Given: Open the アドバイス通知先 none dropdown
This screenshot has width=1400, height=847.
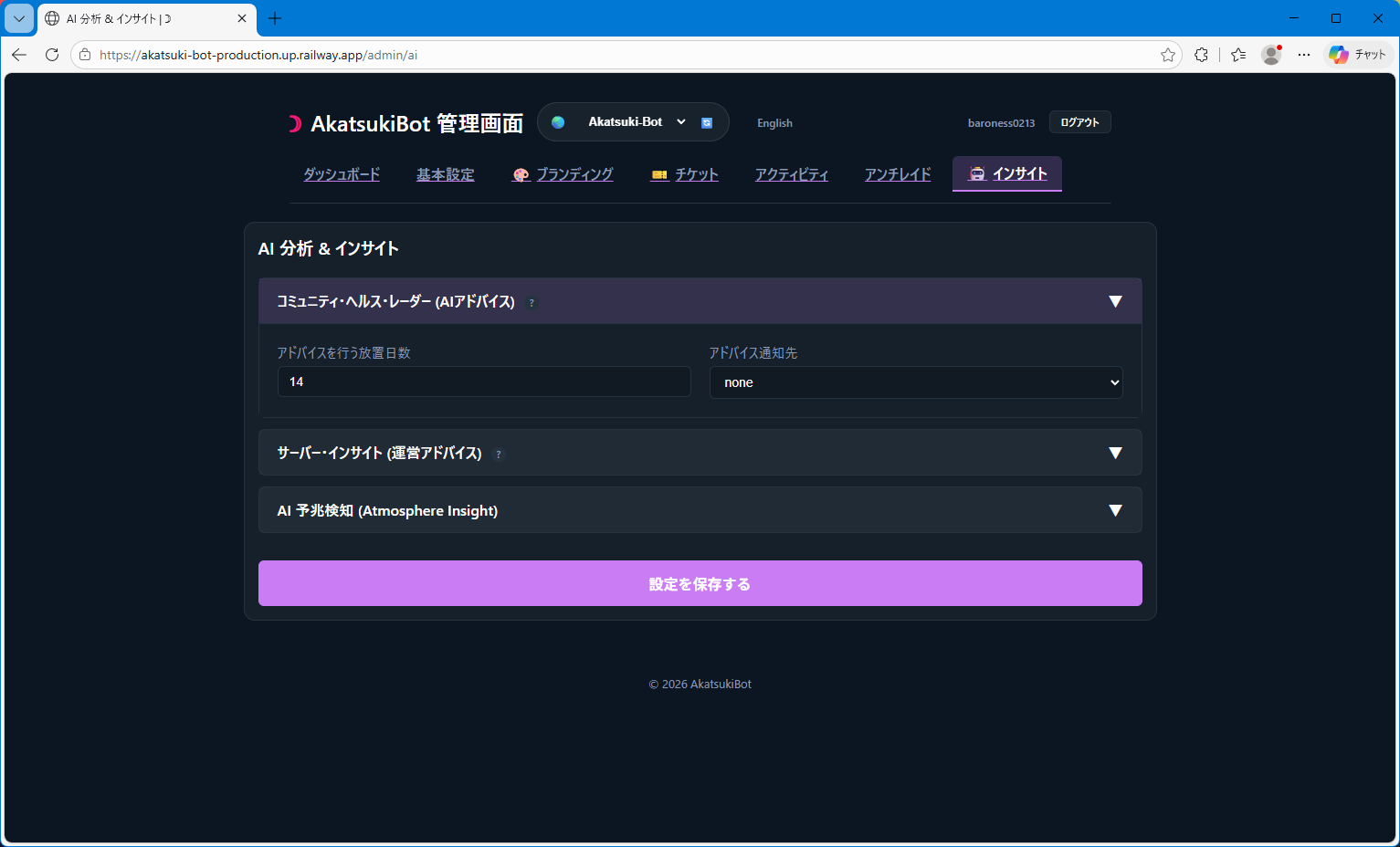Looking at the screenshot, I should (x=916, y=382).
